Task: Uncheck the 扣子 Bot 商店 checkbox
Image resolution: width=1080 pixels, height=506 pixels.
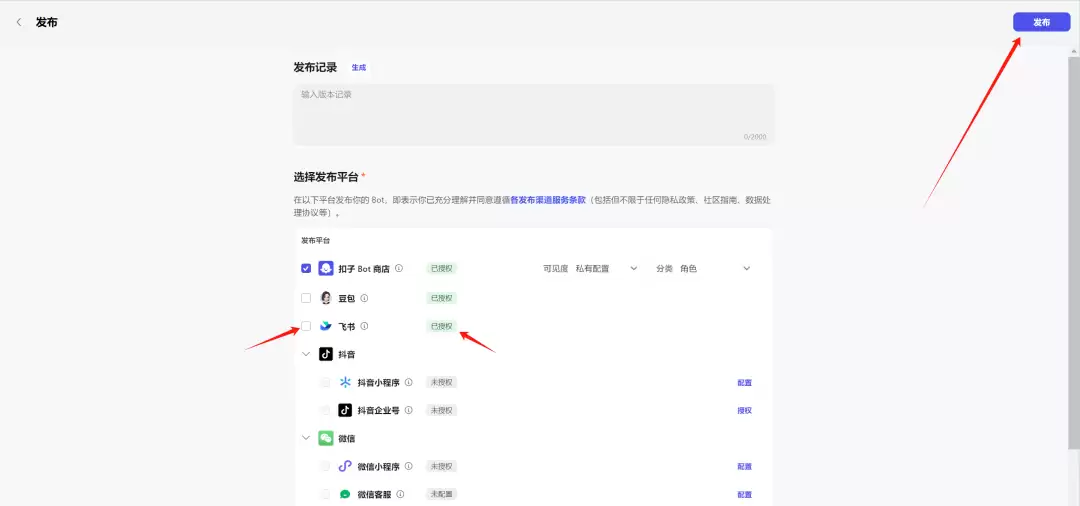Action: pyautogui.click(x=306, y=268)
